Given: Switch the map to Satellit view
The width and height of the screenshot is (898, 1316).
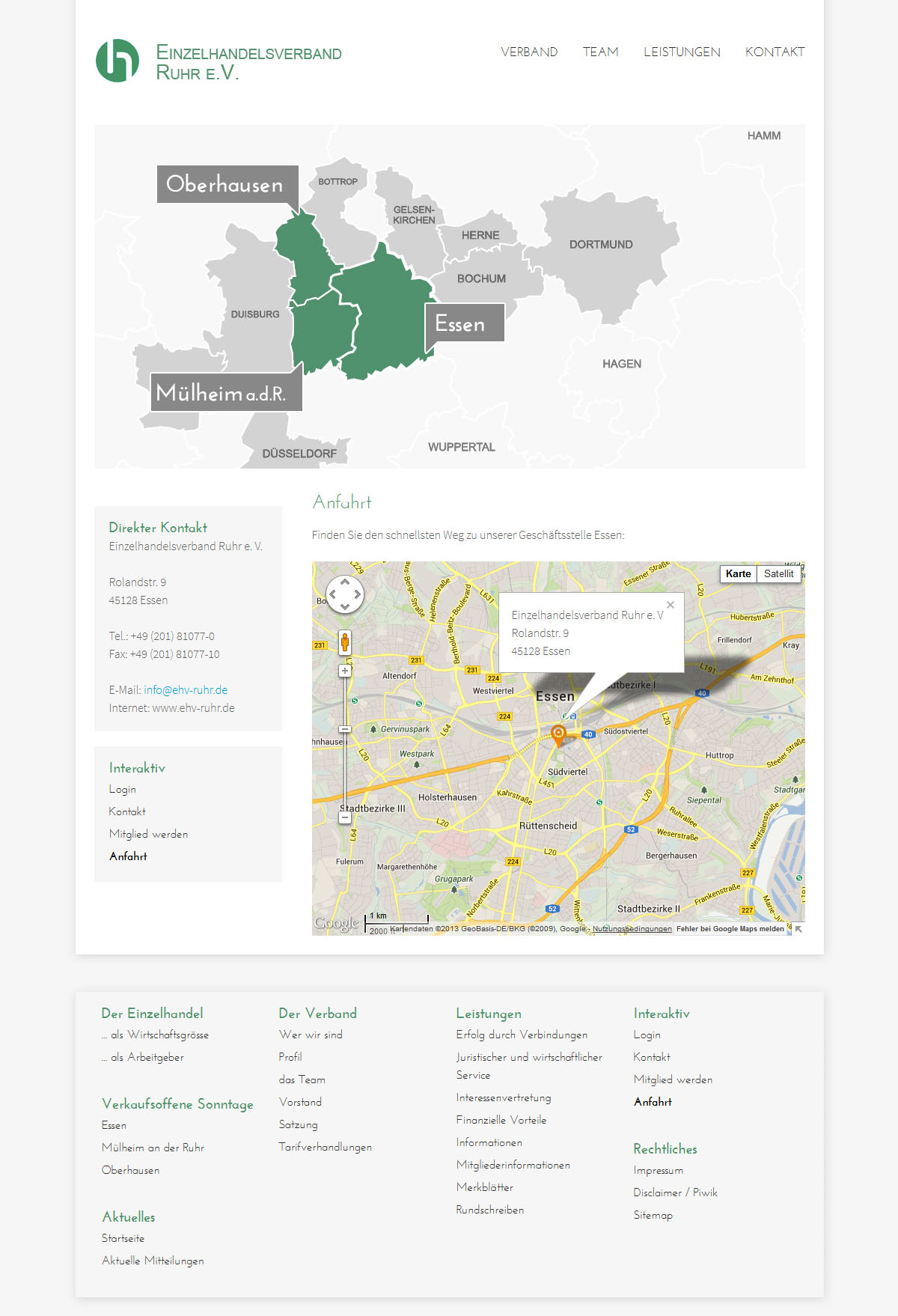Looking at the screenshot, I should (x=778, y=573).
